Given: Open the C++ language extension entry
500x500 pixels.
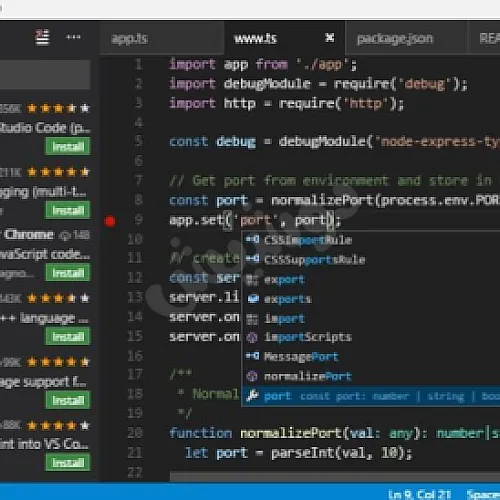Looking at the screenshot, I should point(44,318).
